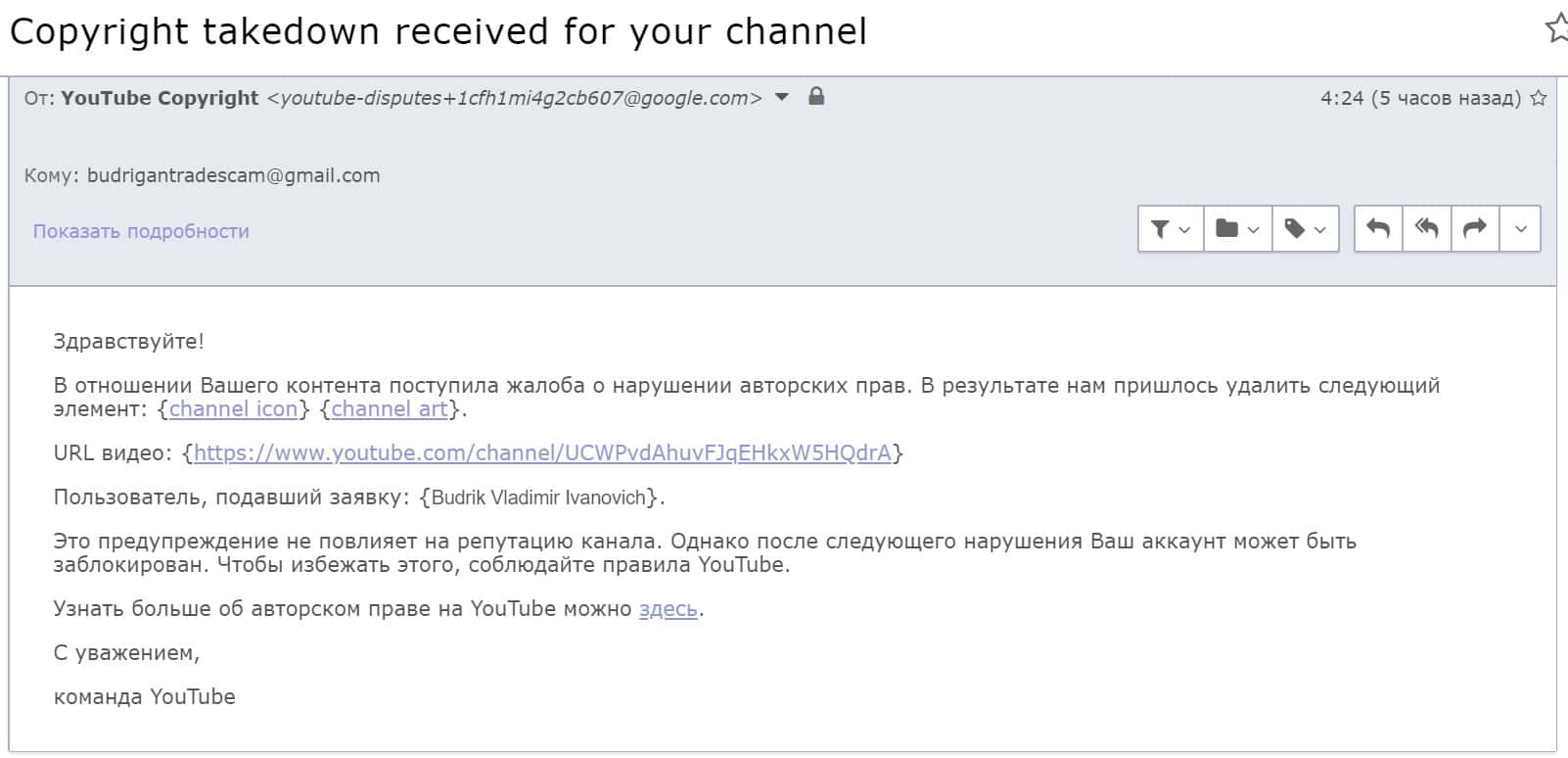Open the filter funnel menu
The width and height of the screenshot is (1568, 758).
point(1170,229)
